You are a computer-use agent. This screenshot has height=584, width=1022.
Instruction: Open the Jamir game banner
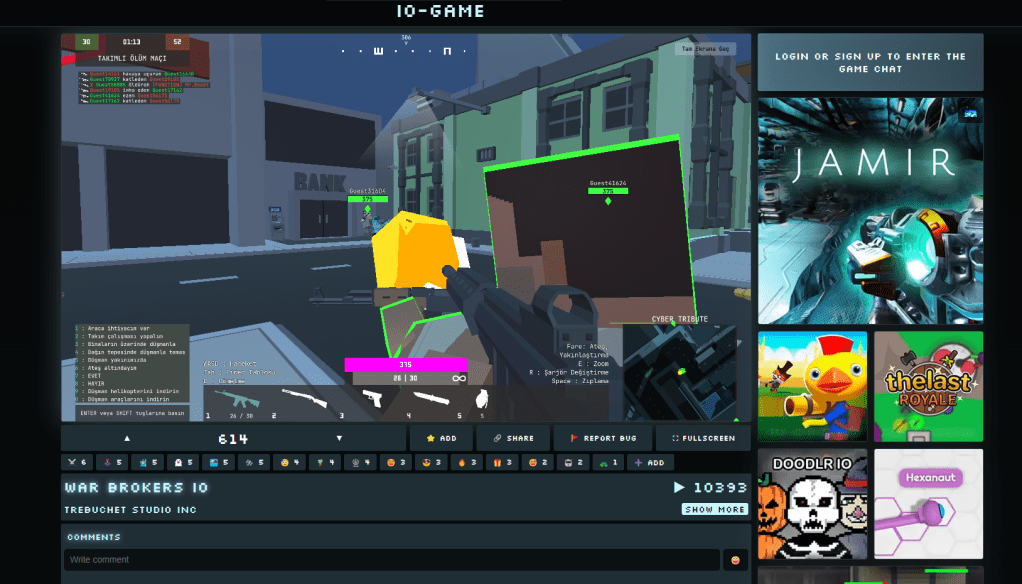pos(870,210)
